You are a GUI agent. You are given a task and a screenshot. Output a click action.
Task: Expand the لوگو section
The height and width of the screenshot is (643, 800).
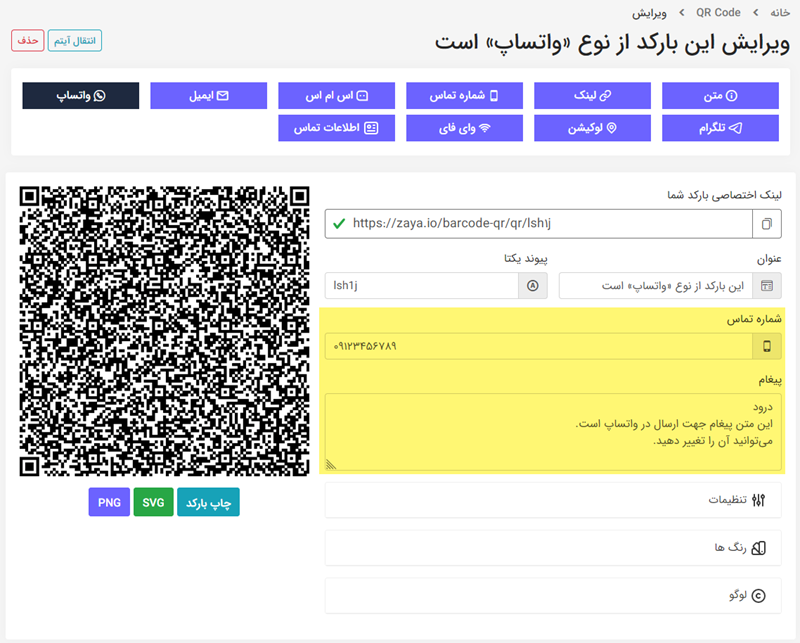553,596
